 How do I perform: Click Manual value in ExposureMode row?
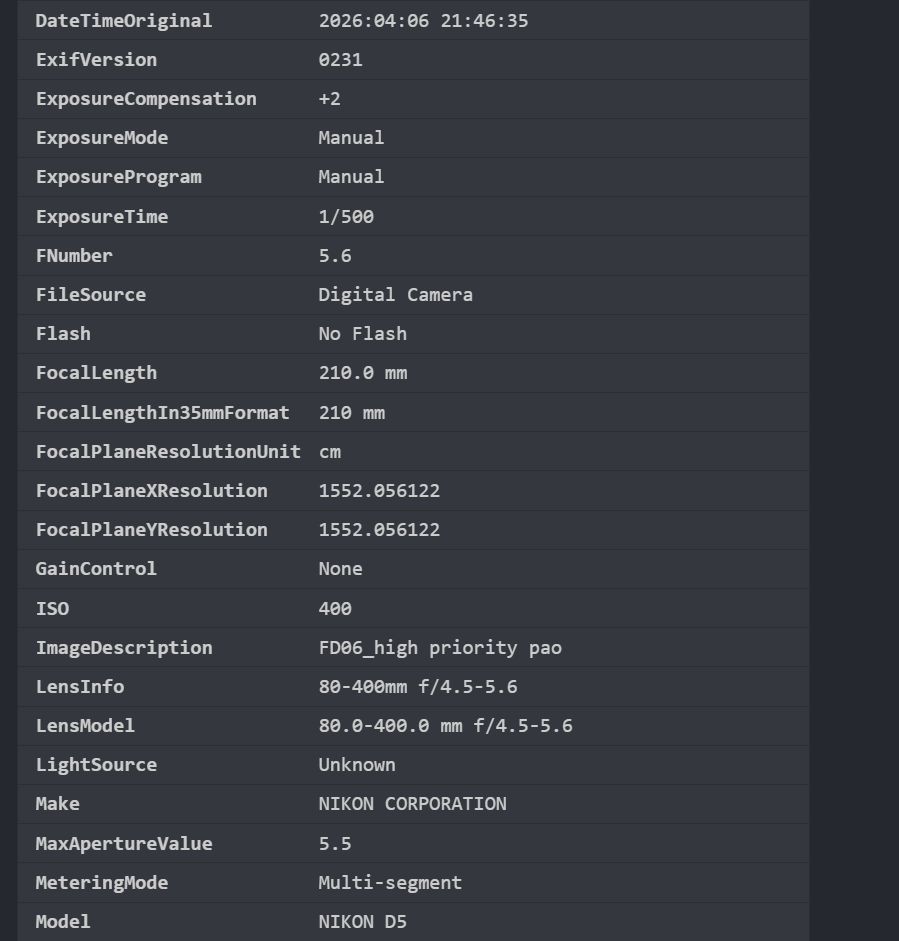pos(351,138)
